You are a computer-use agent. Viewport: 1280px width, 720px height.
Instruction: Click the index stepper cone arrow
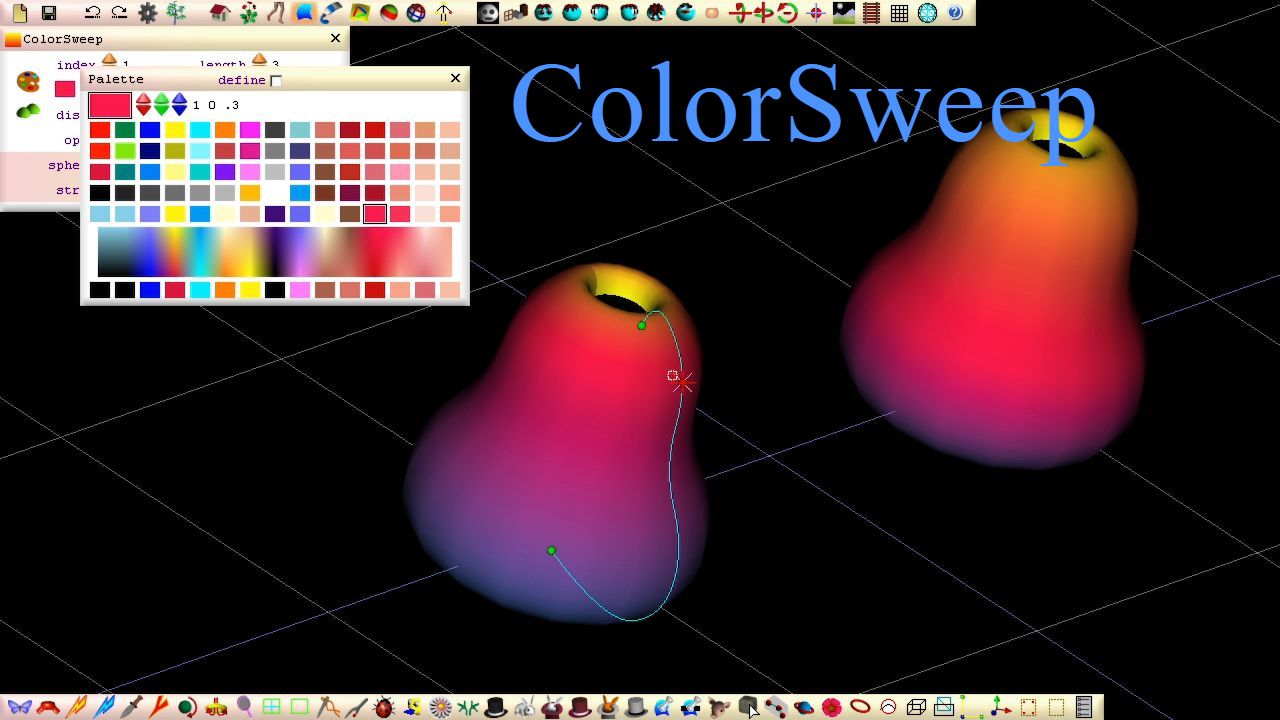click(x=109, y=61)
